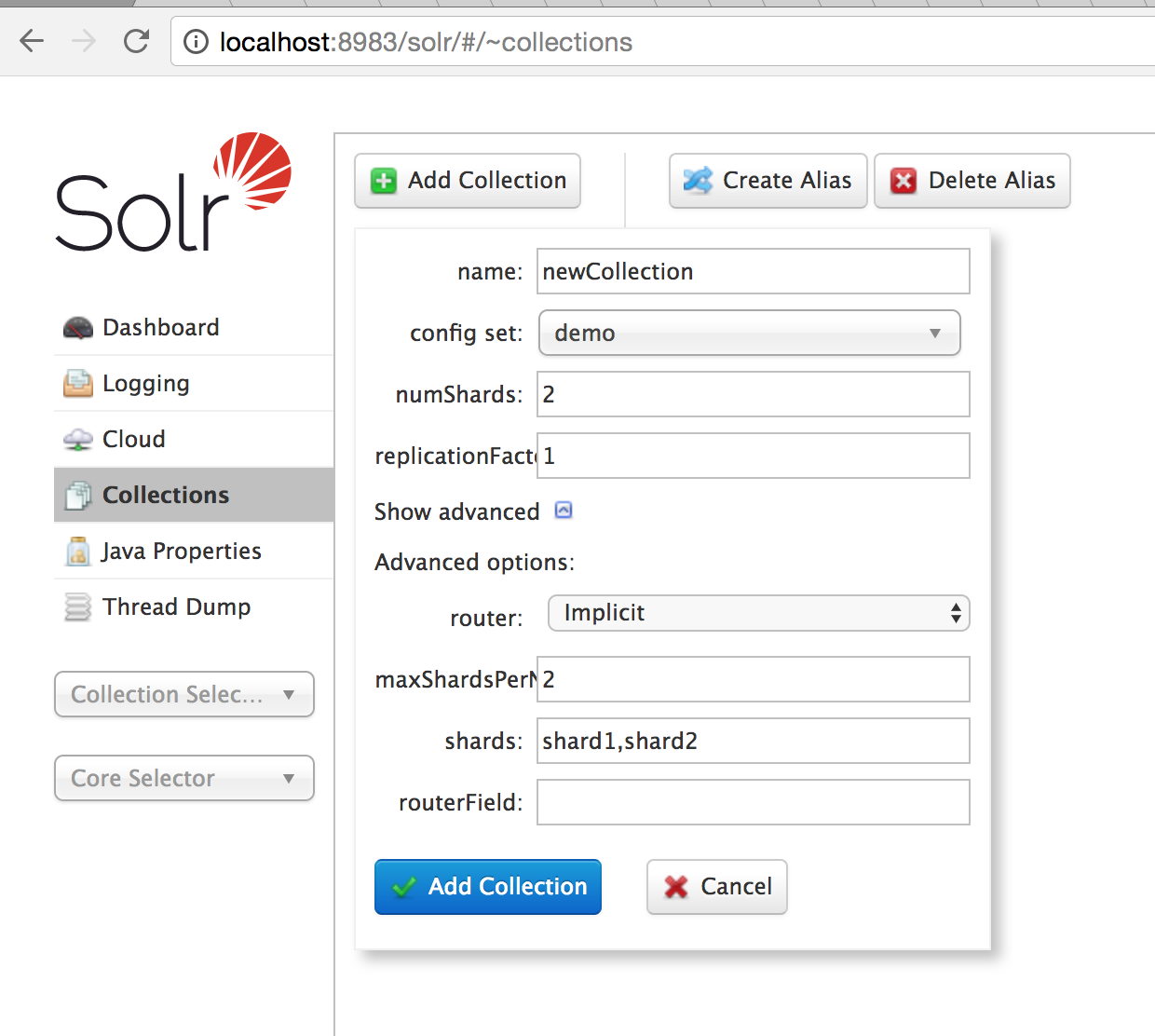Open the Cloud menu item

pyautogui.click(x=194, y=440)
